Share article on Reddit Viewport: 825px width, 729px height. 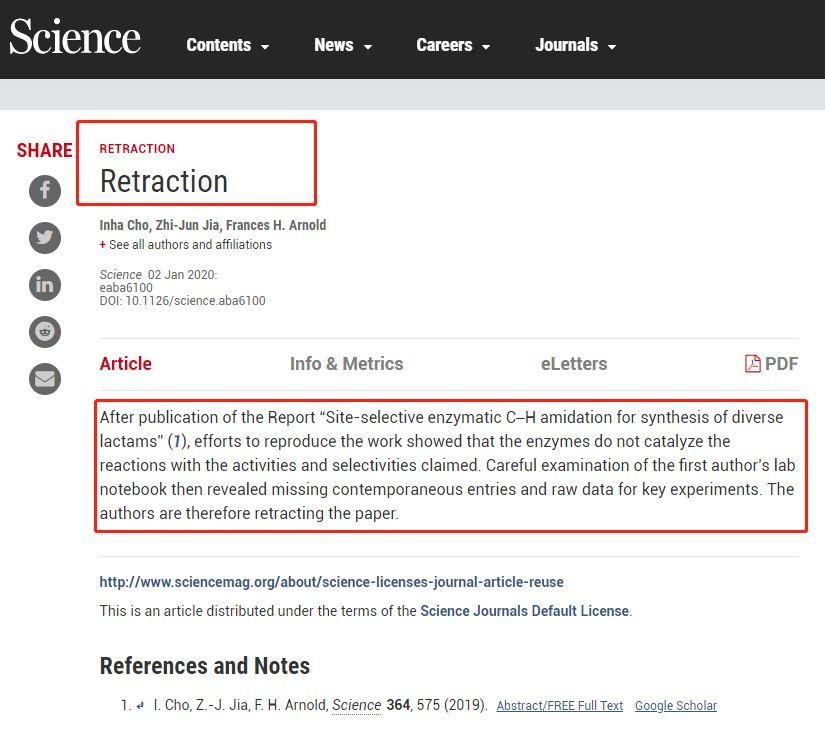coord(45,332)
